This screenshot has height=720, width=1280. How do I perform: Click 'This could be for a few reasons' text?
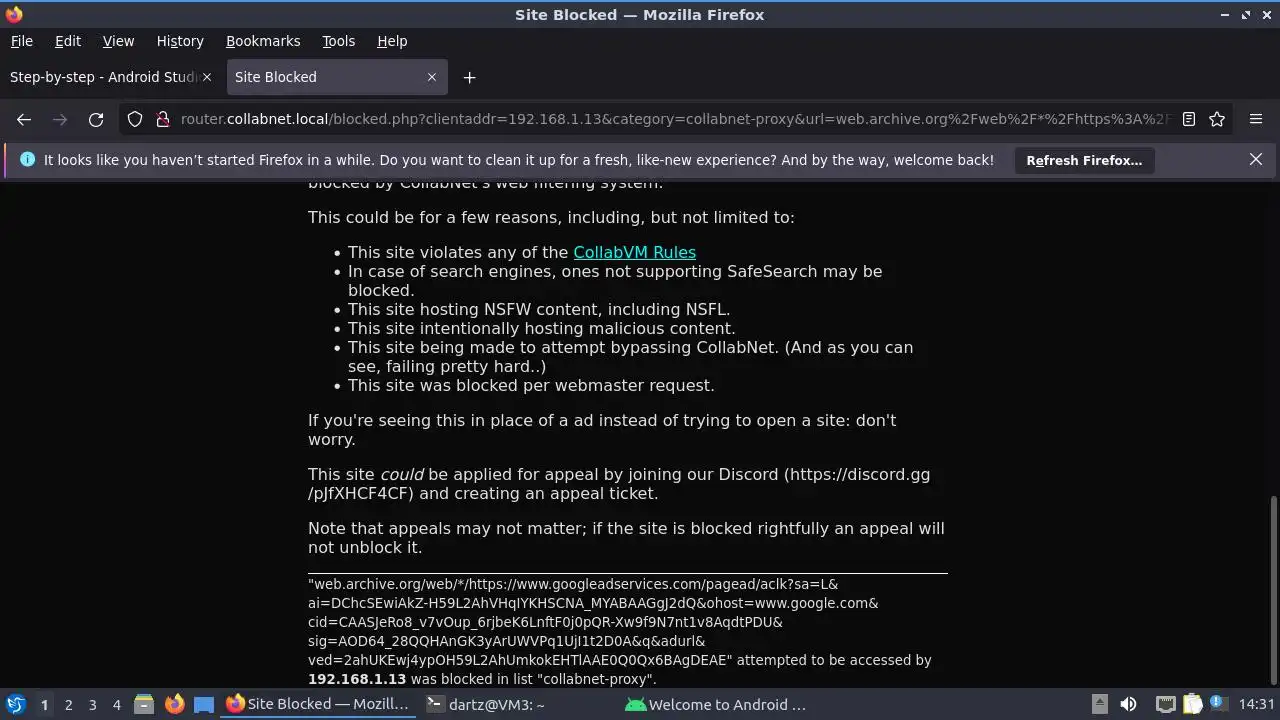[551, 217]
